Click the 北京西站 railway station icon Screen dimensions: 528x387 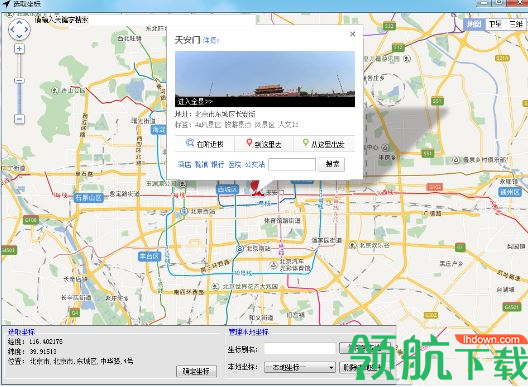pos(184,211)
